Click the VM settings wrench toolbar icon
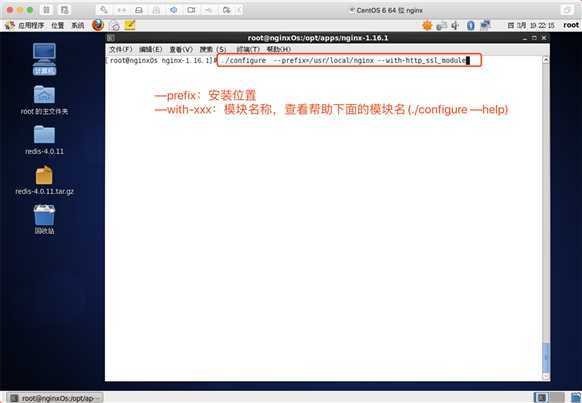The height and width of the screenshot is (403, 582). (104, 10)
